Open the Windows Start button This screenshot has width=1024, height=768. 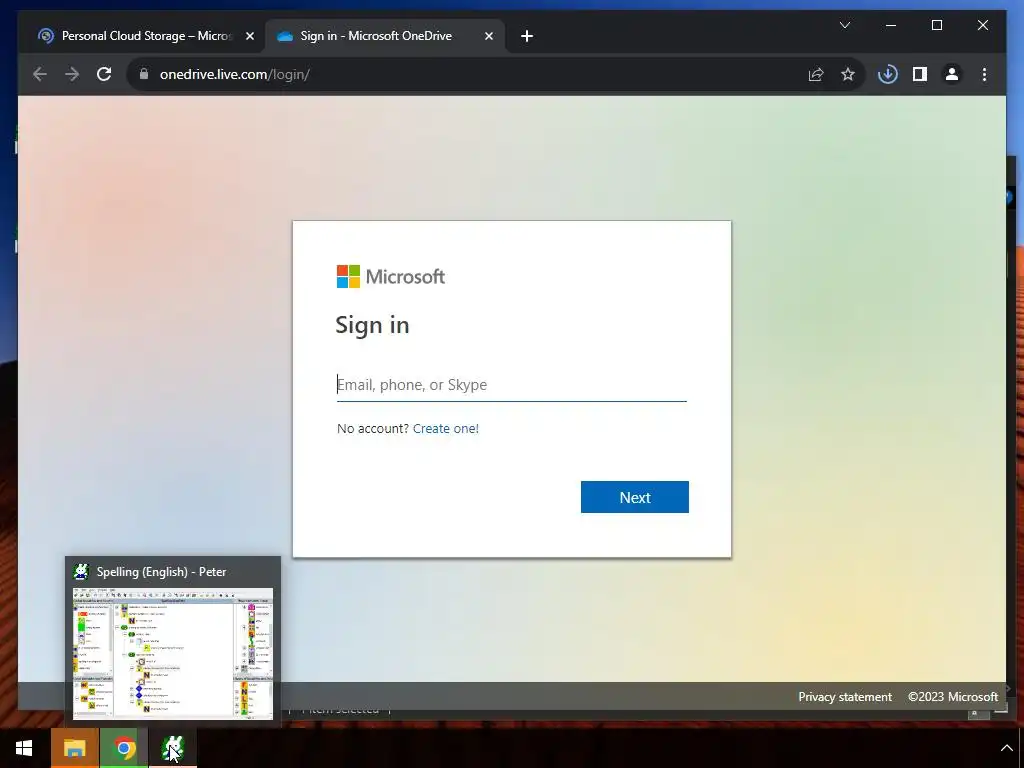pyautogui.click(x=24, y=748)
